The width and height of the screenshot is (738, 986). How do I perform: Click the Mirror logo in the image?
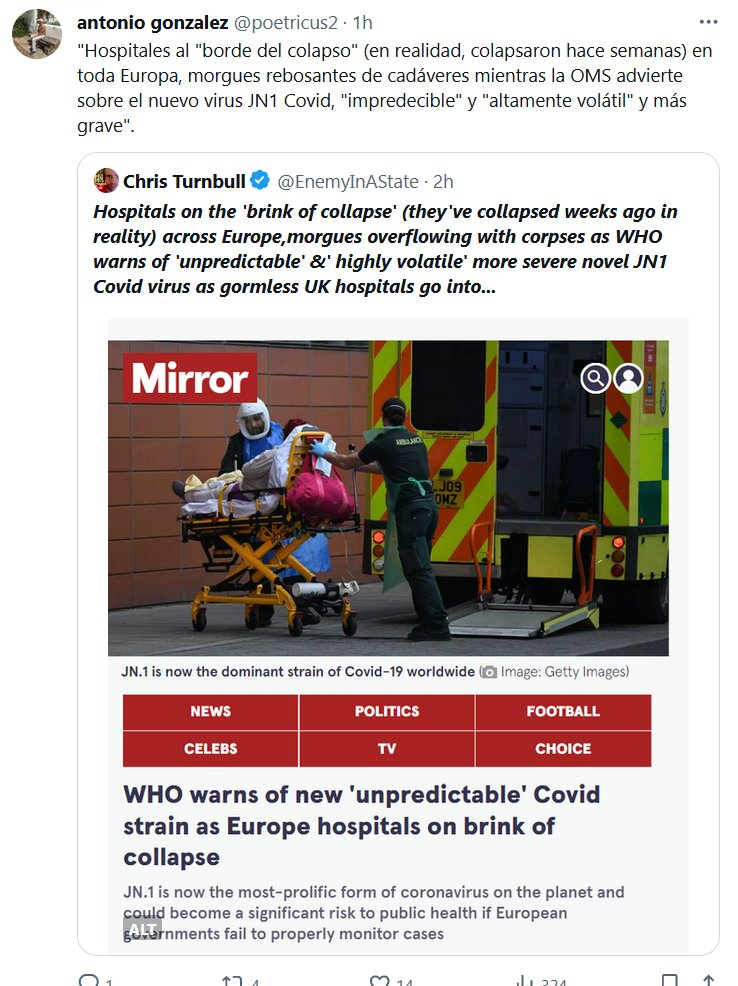[x=190, y=378]
